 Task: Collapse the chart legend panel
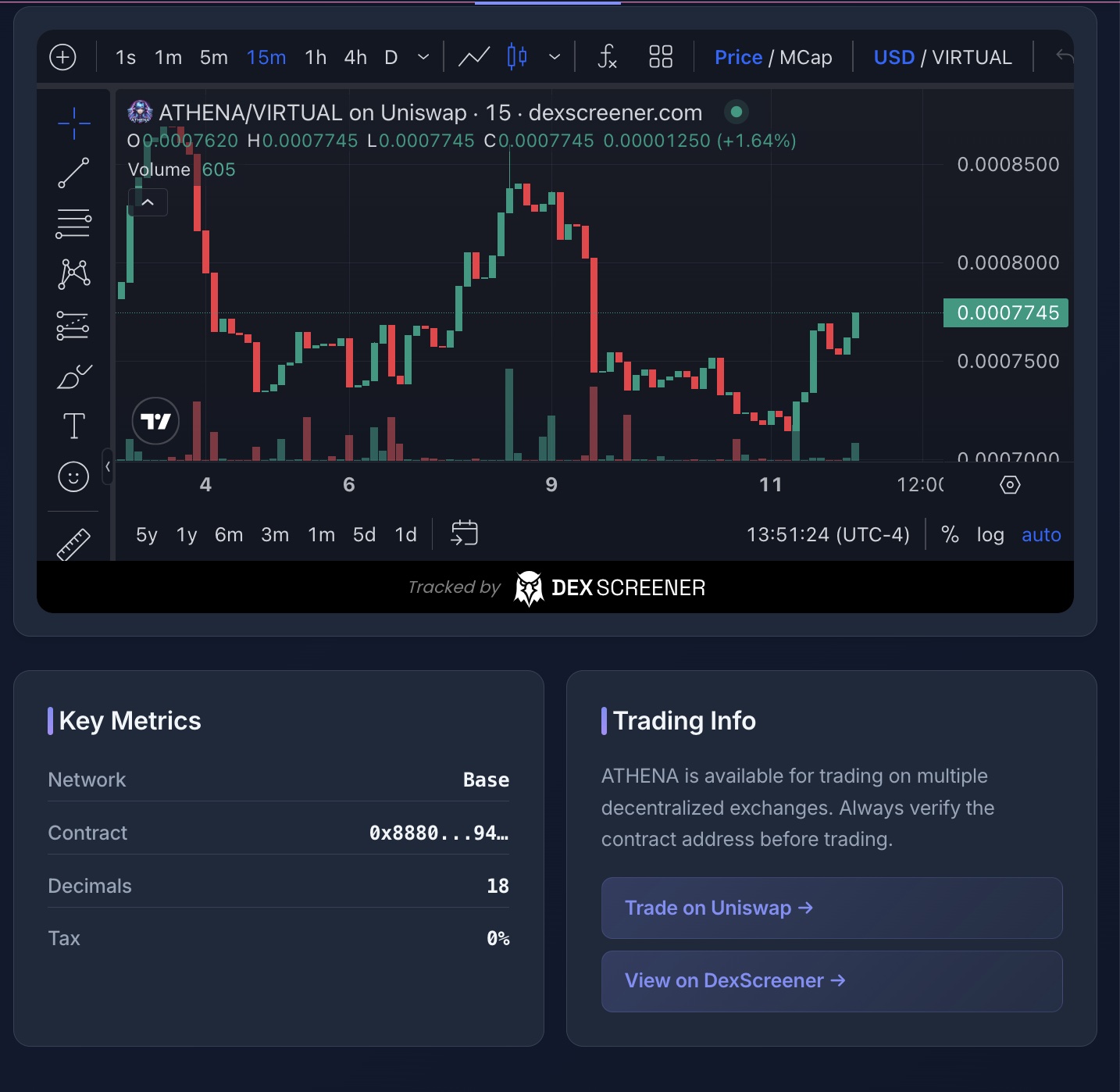click(148, 202)
